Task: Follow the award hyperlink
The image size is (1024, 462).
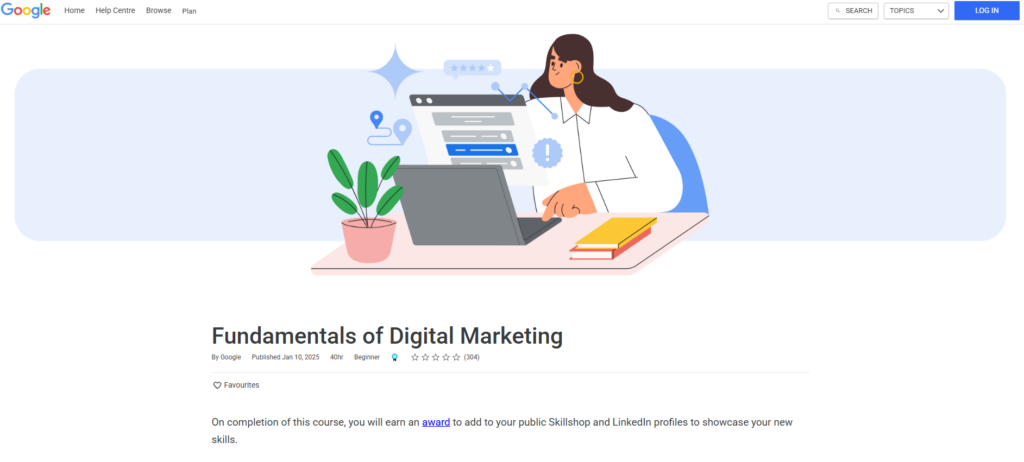Action: coord(436,422)
